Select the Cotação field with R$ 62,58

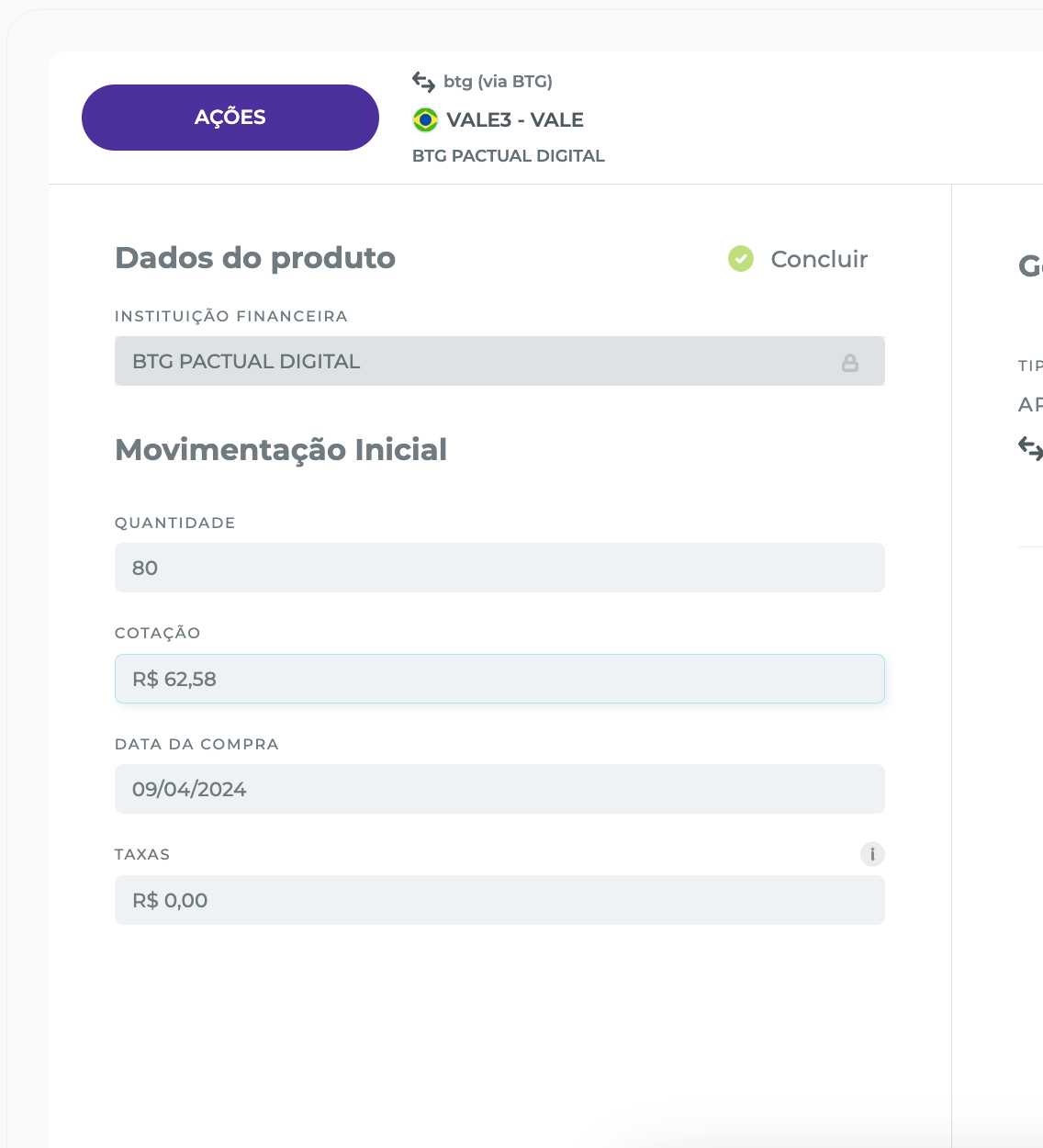499,679
